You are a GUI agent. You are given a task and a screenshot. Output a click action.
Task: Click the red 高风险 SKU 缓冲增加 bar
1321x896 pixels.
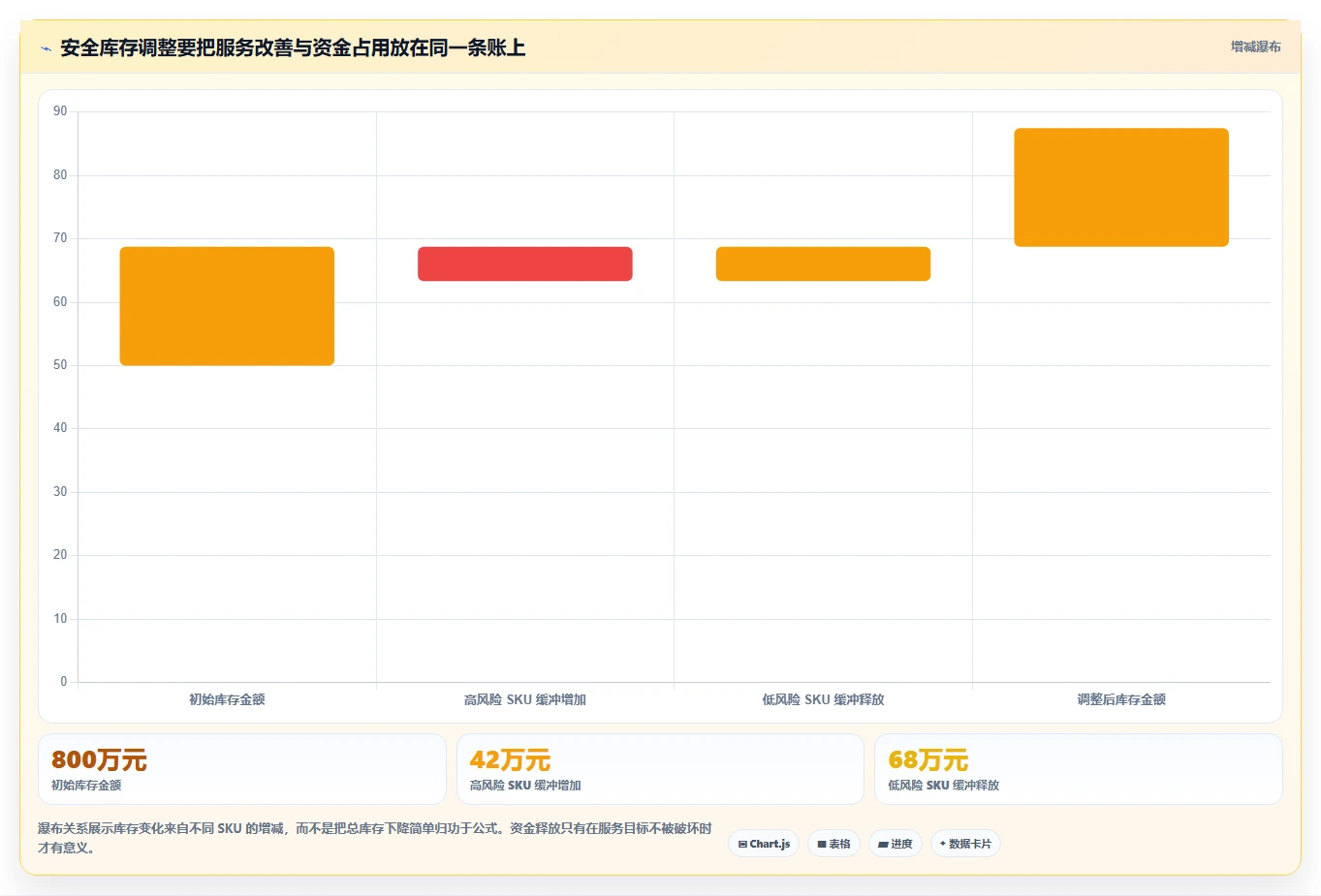[x=525, y=264]
